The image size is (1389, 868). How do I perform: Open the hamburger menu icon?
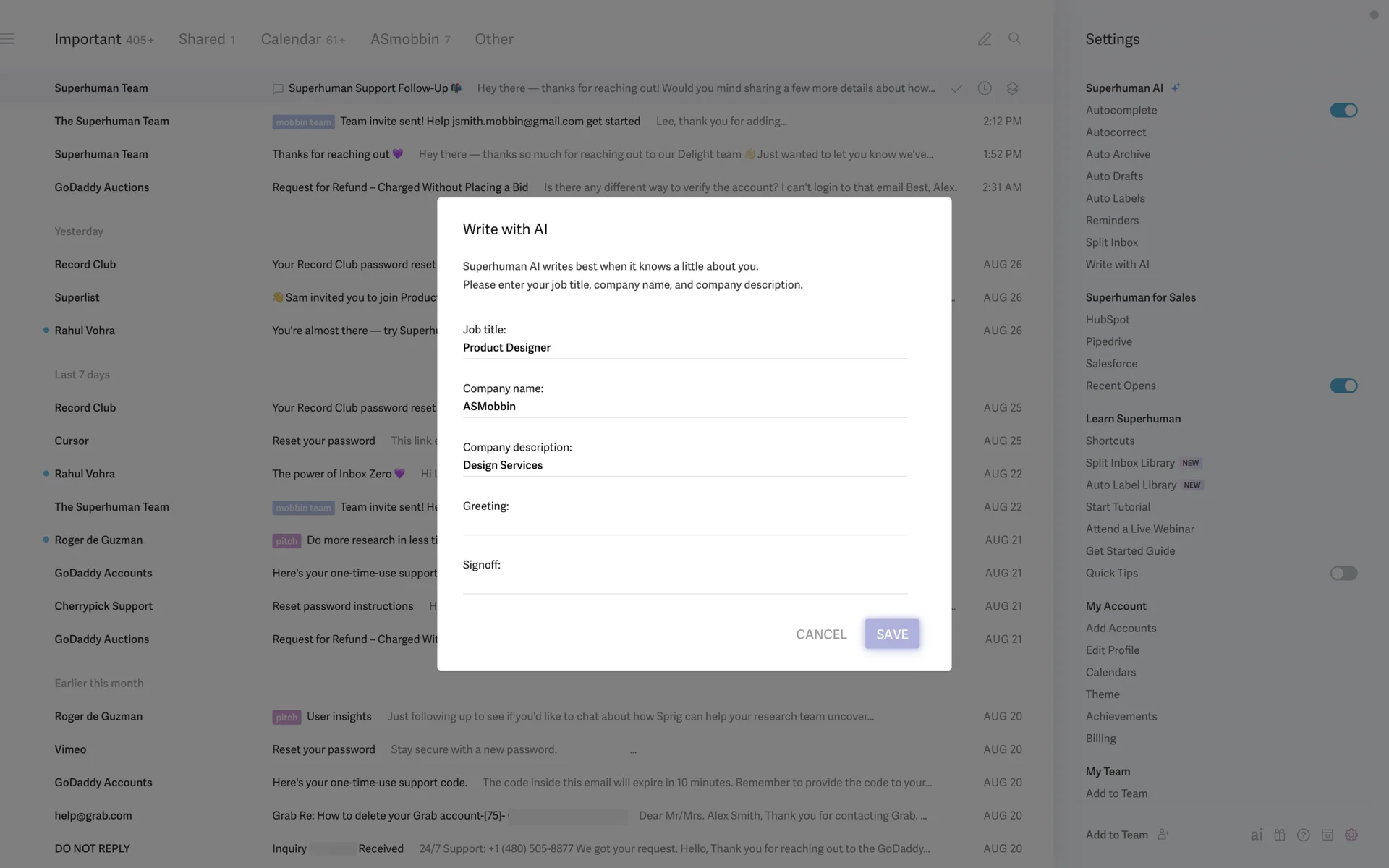(8, 39)
